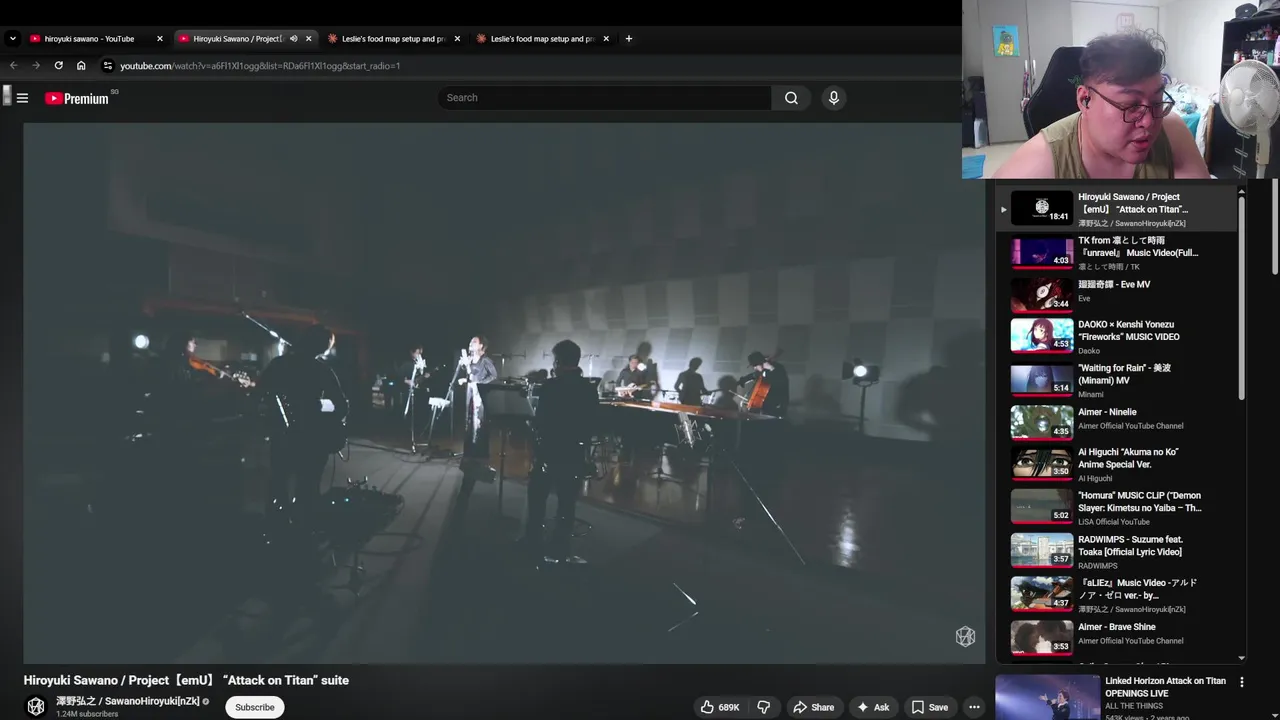Select 廻廻奇譚 - Eve MV in playlist
Image resolution: width=1280 pixels, height=720 pixels.
coord(1116,296)
